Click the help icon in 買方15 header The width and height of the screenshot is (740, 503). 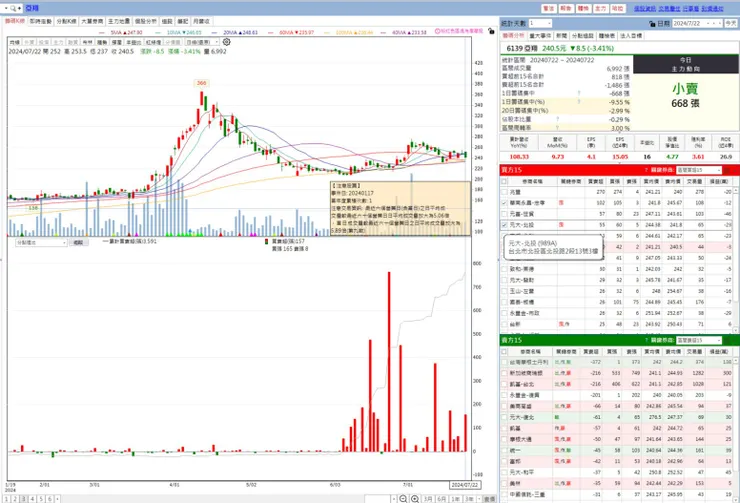click(646, 170)
